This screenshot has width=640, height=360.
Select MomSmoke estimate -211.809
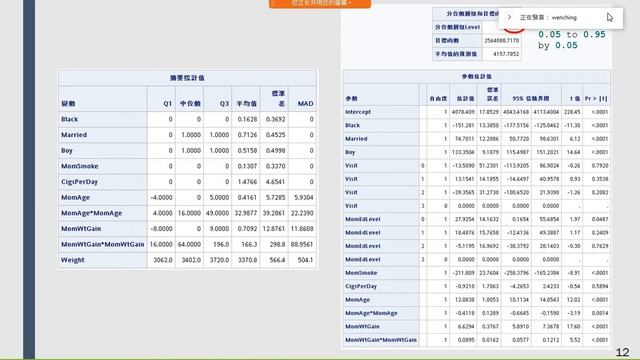[x=463, y=273]
